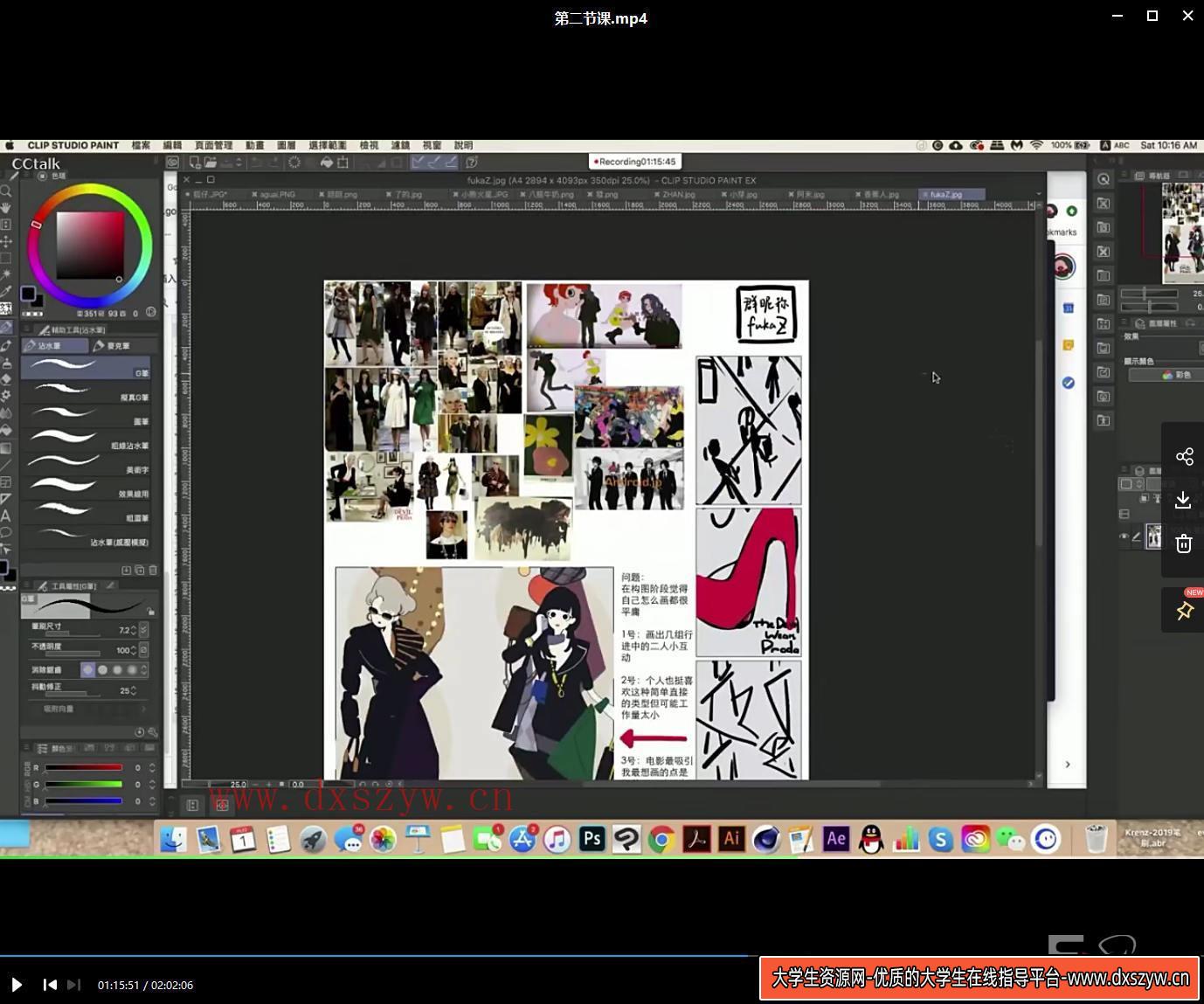Toggle the first snap icon in command bar
This screenshot has width=1204, height=1004.
tap(419, 163)
